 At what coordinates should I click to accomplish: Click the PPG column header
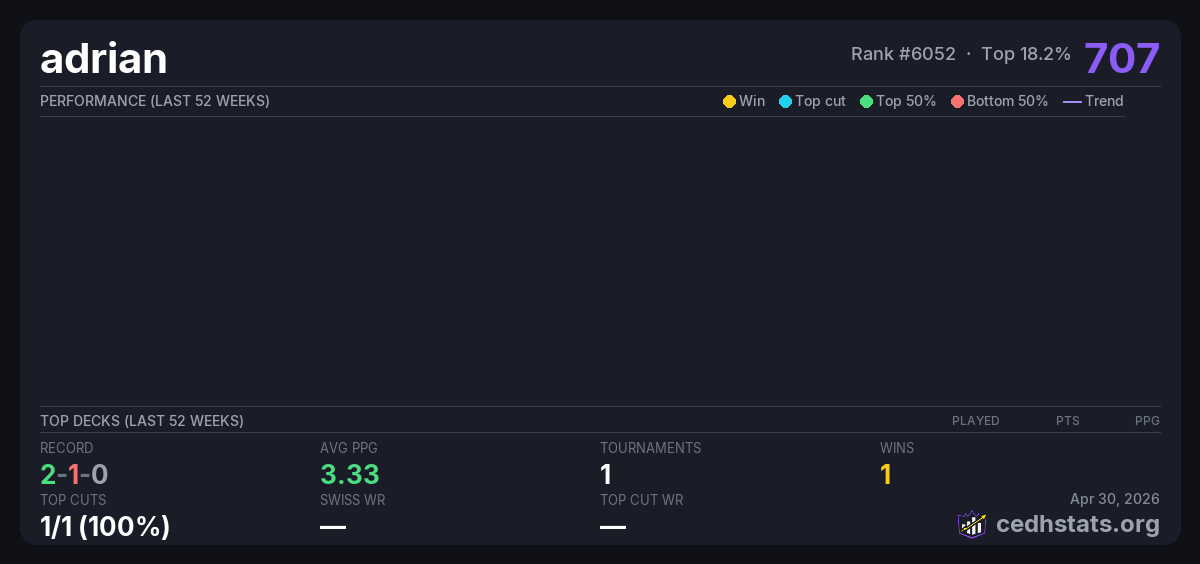[1147, 421]
